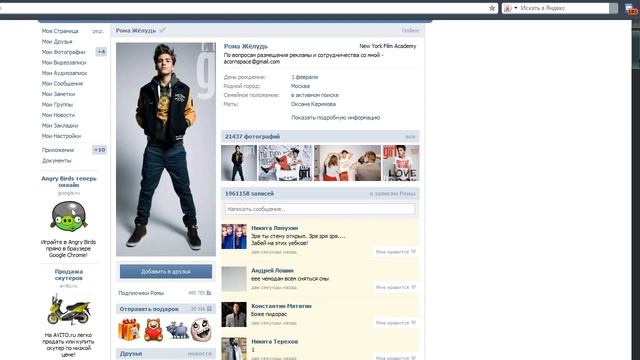The width and height of the screenshot is (640, 360).
Task: Open Мои Фотографии section
Action: tap(64, 52)
